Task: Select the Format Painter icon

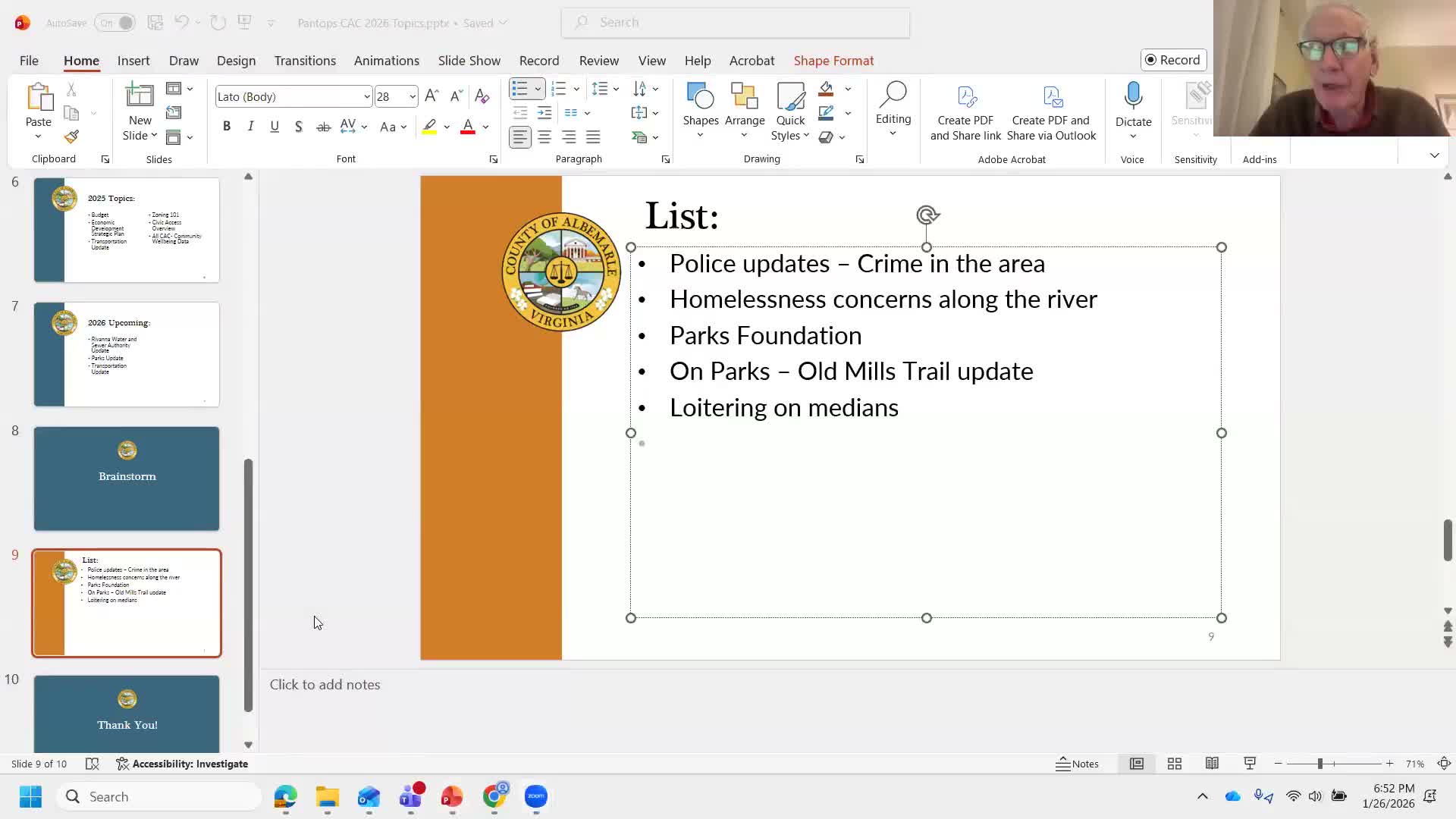Action: point(71,136)
